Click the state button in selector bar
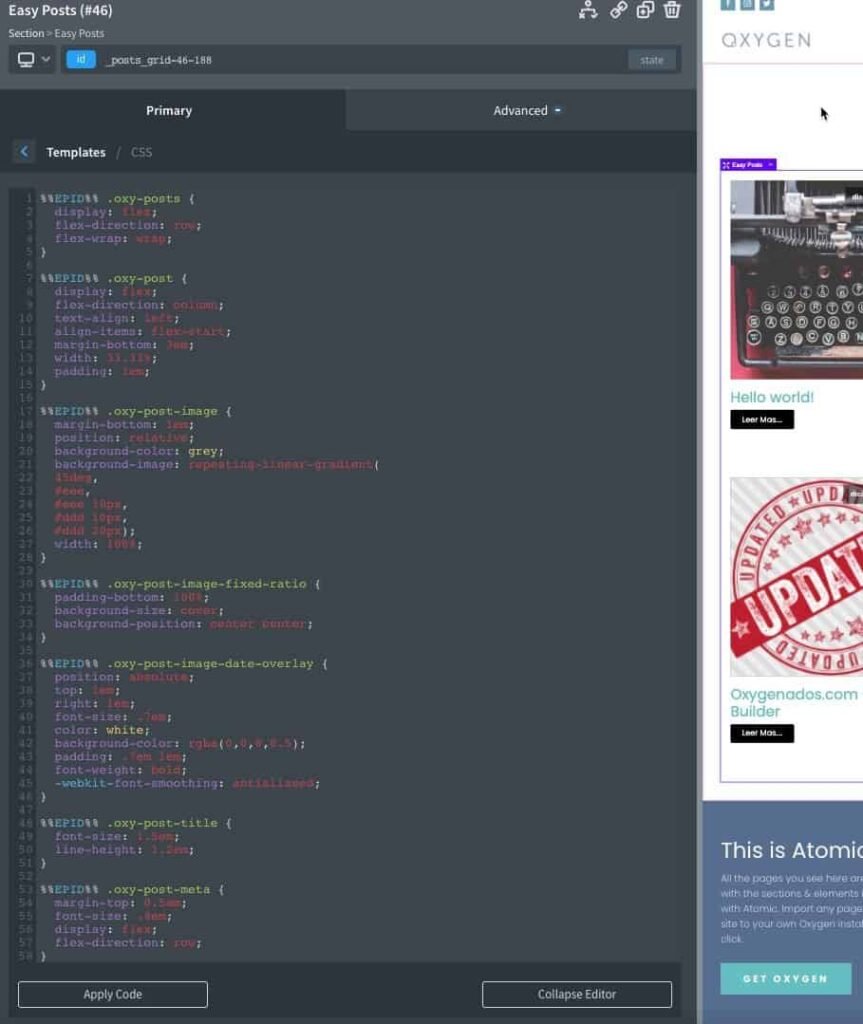Viewport: 863px width, 1024px height. point(651,60)
